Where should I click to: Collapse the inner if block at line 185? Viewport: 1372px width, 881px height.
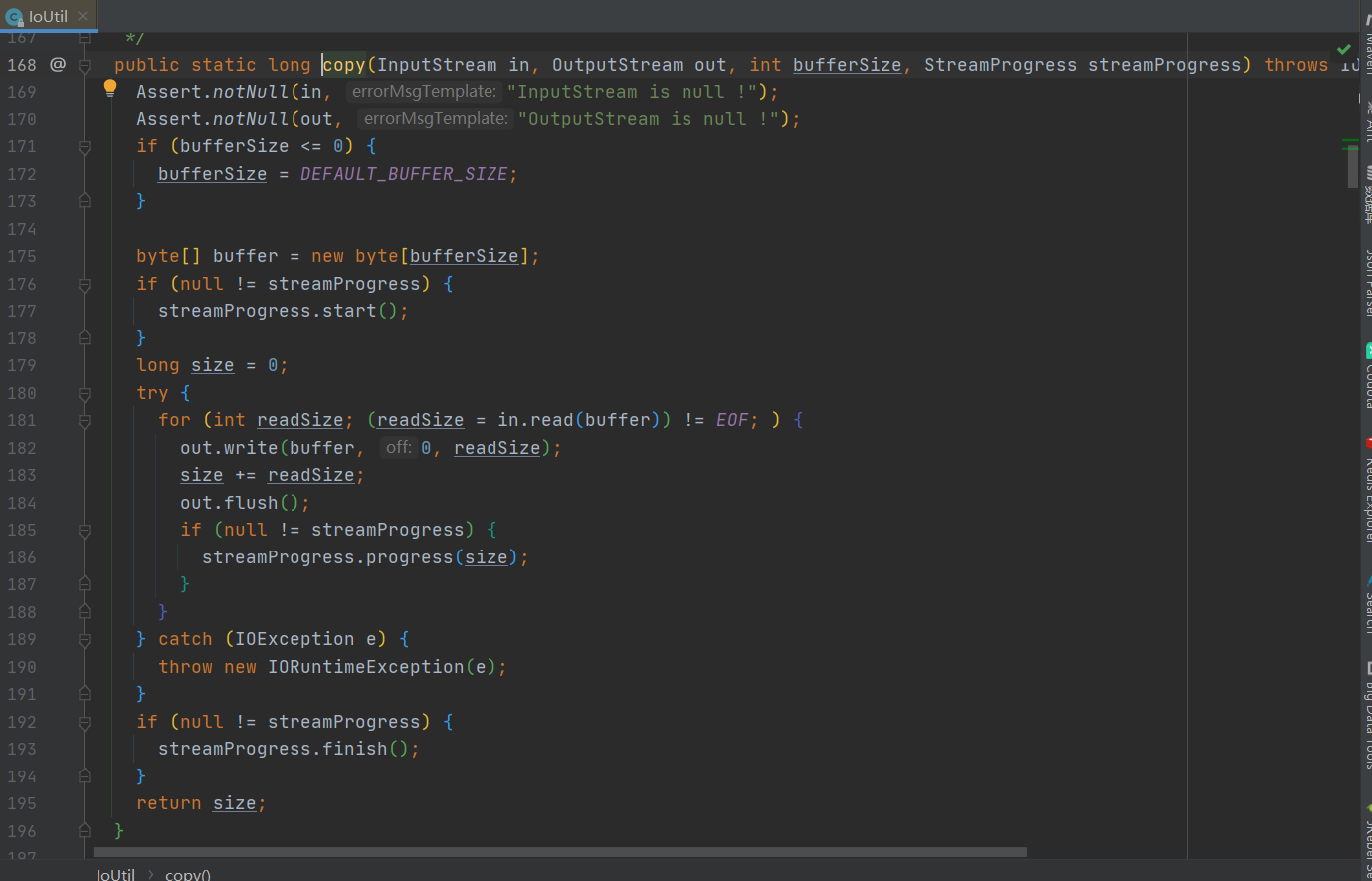[x=85, y=530]
